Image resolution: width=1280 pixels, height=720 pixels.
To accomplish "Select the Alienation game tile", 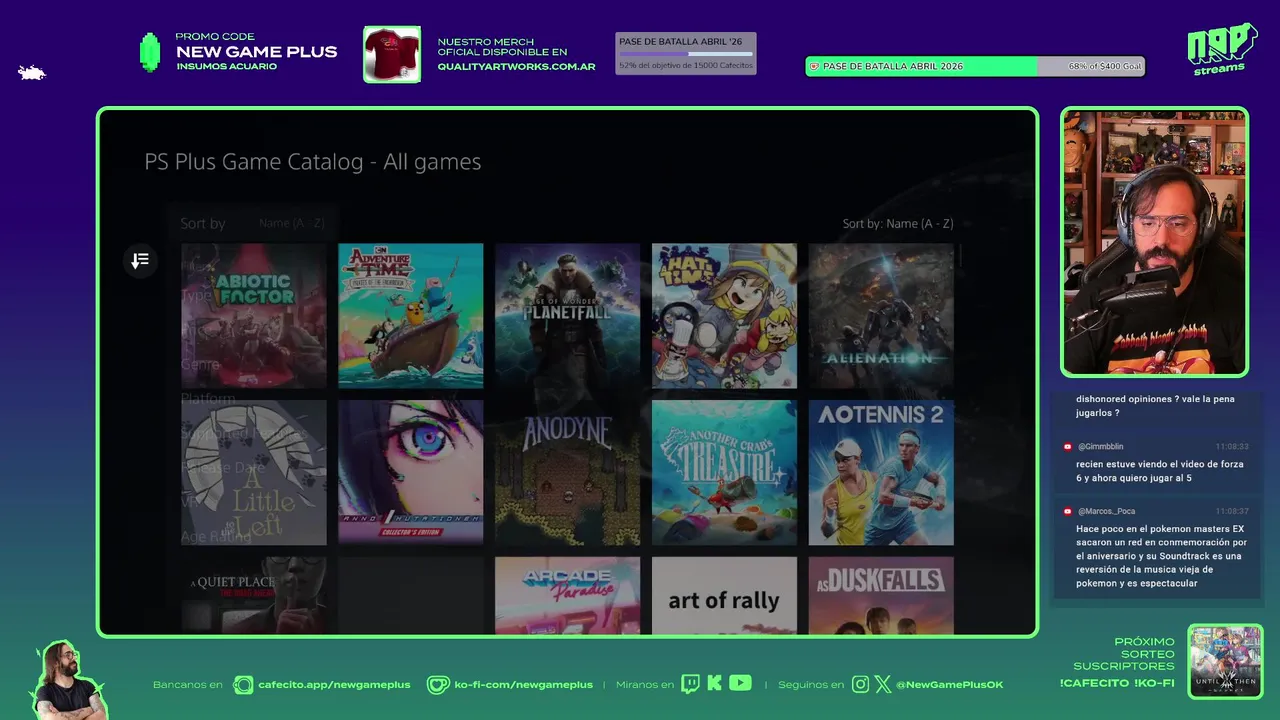I will click(881, 316).
